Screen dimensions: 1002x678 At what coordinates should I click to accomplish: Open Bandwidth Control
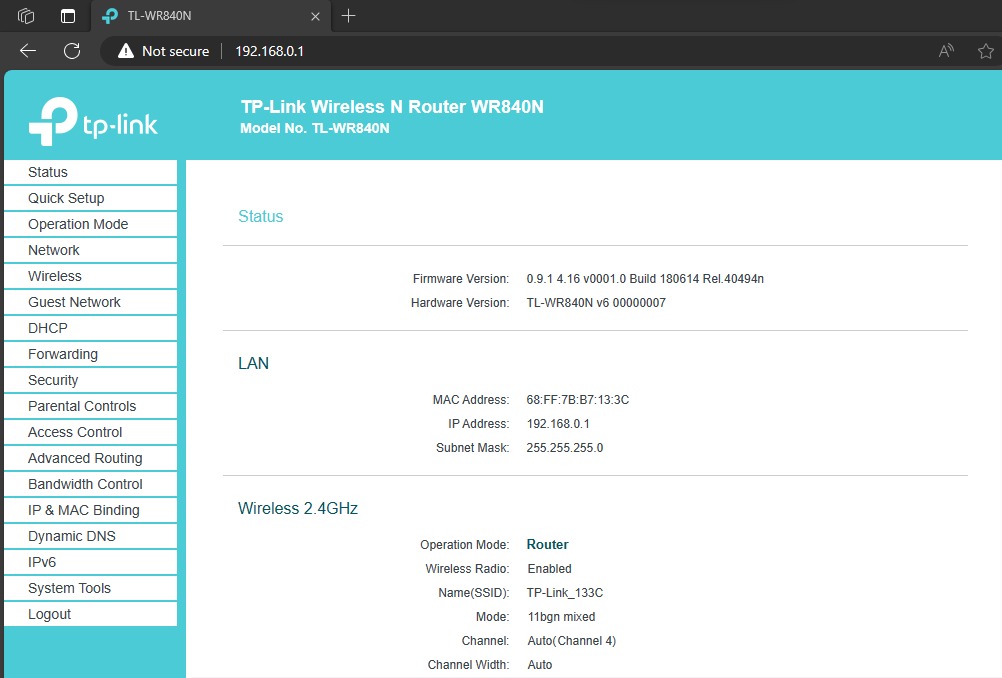(90, 484)
